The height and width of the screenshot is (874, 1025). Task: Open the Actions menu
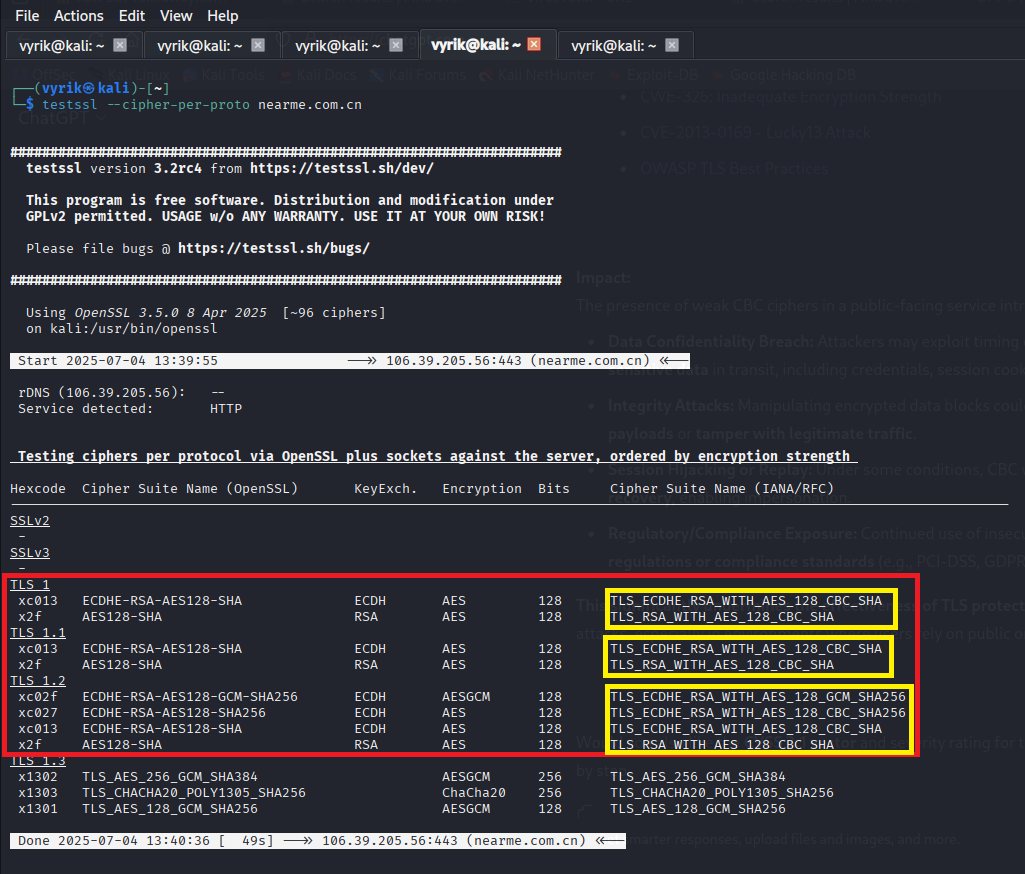tap(79, 16)
